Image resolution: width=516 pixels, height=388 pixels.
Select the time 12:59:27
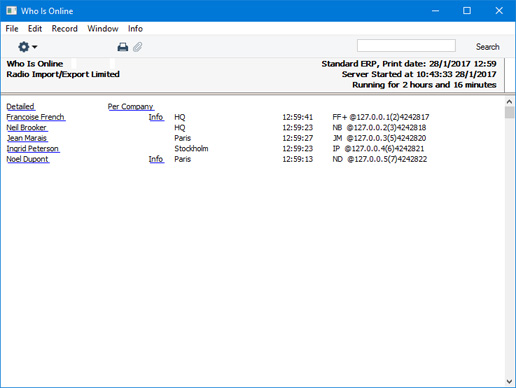[x=298, y=138]
